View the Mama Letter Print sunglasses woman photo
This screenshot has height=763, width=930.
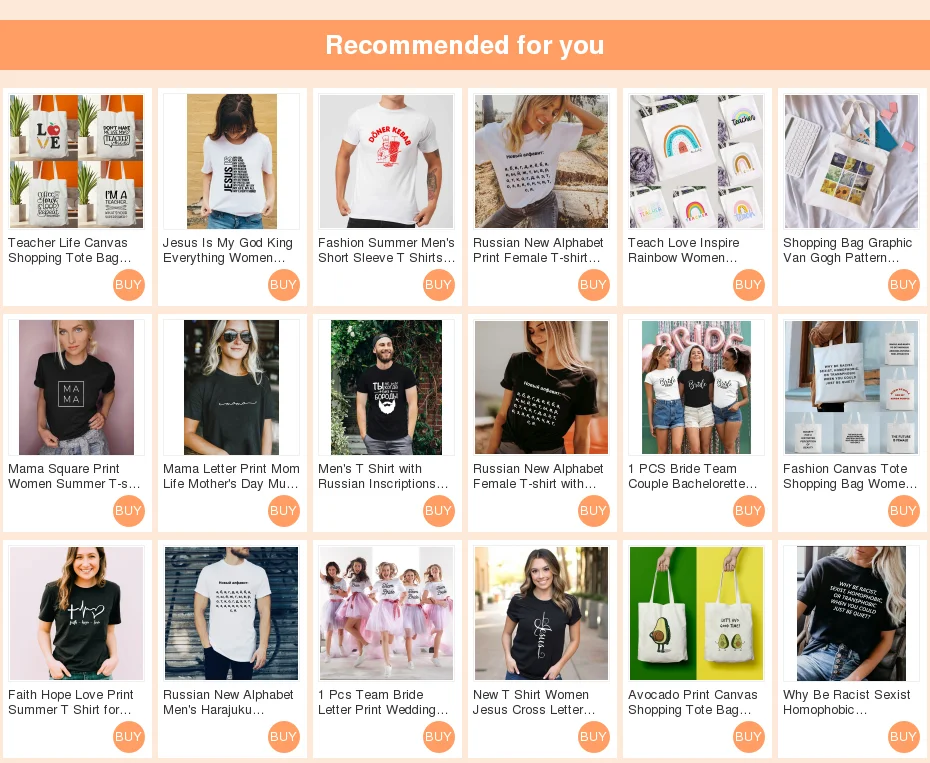[x=231, y=387]
